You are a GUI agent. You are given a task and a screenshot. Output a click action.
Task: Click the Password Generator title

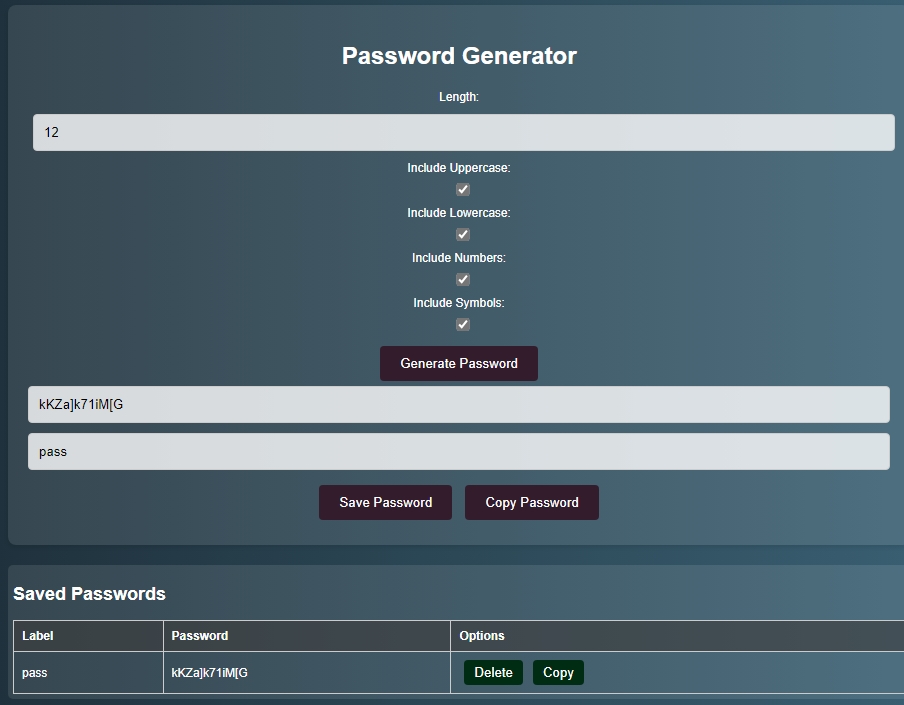(459, 56)
